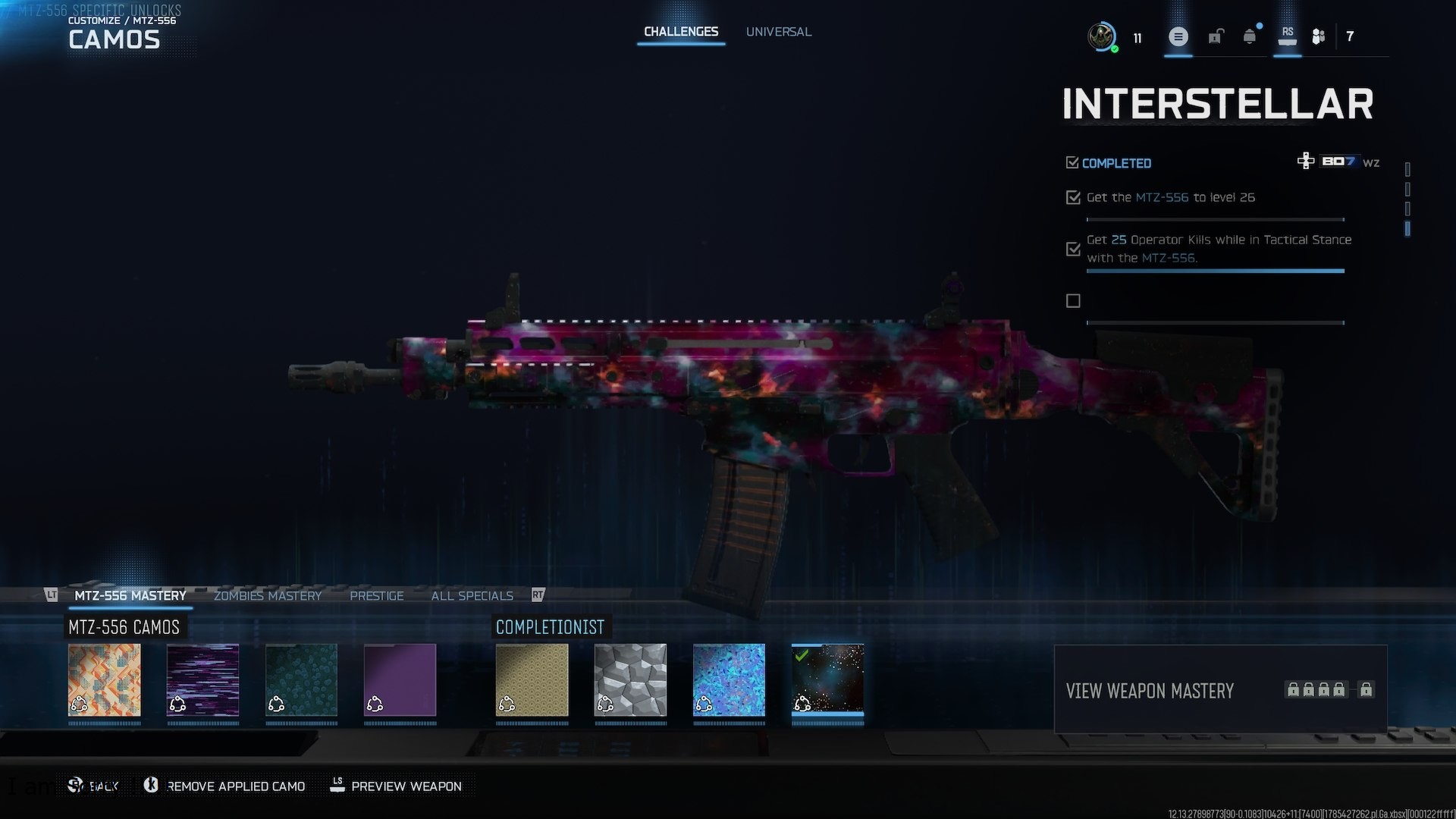Open the All Specials tab
This screenshot has width=1456, height=819.
pyautogui.click(x=472, y=596)
